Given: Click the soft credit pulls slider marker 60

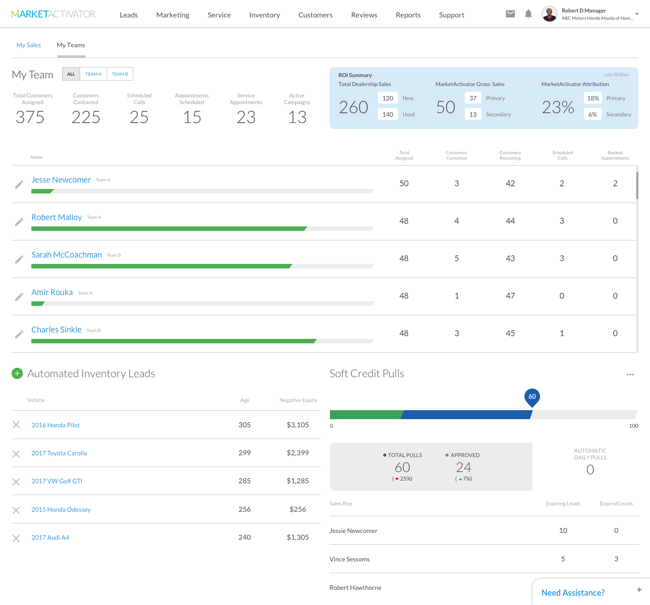Looking at the screenshot, I should 532,397.
